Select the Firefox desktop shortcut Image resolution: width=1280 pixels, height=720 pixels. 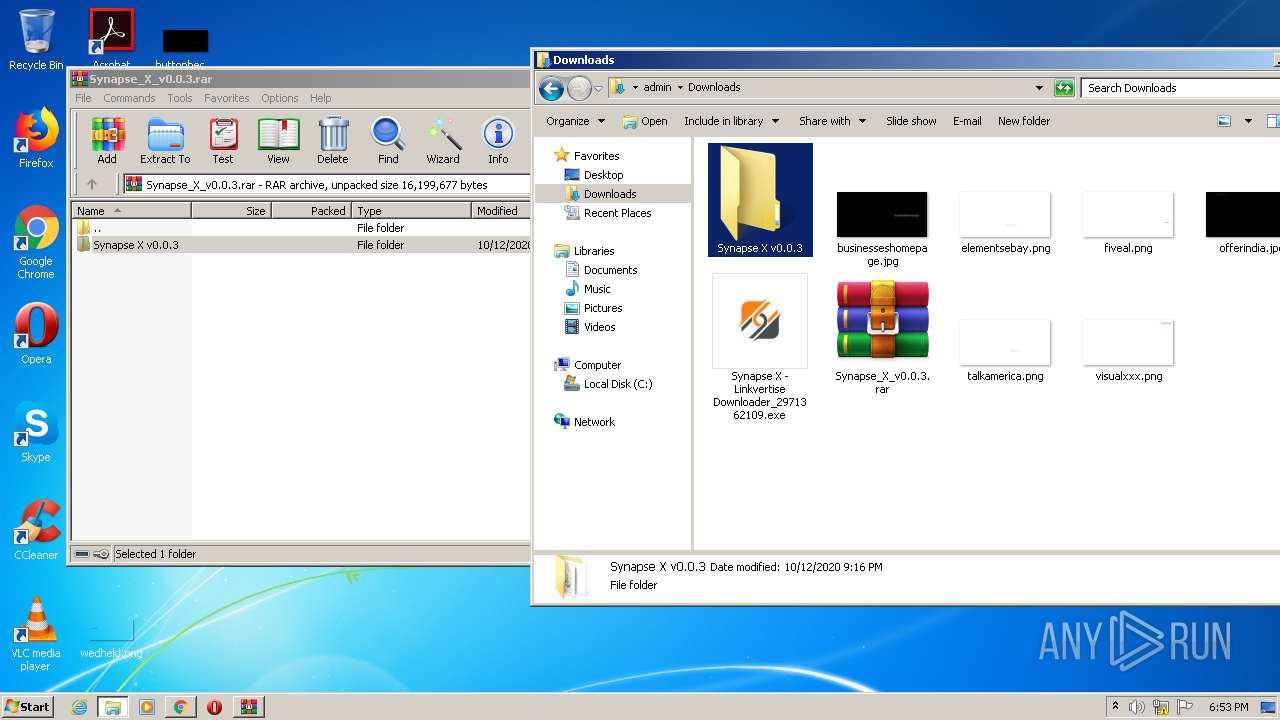click(36, 139)
